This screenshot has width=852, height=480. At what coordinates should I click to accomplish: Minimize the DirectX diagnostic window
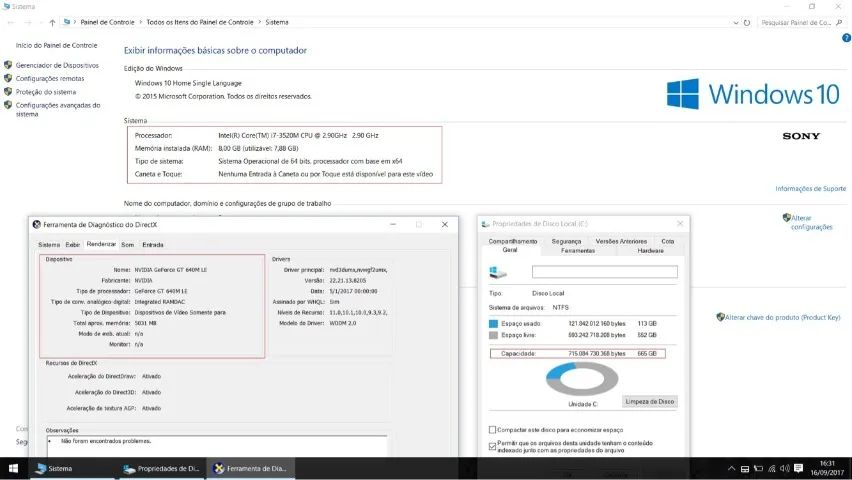point(393,224)
